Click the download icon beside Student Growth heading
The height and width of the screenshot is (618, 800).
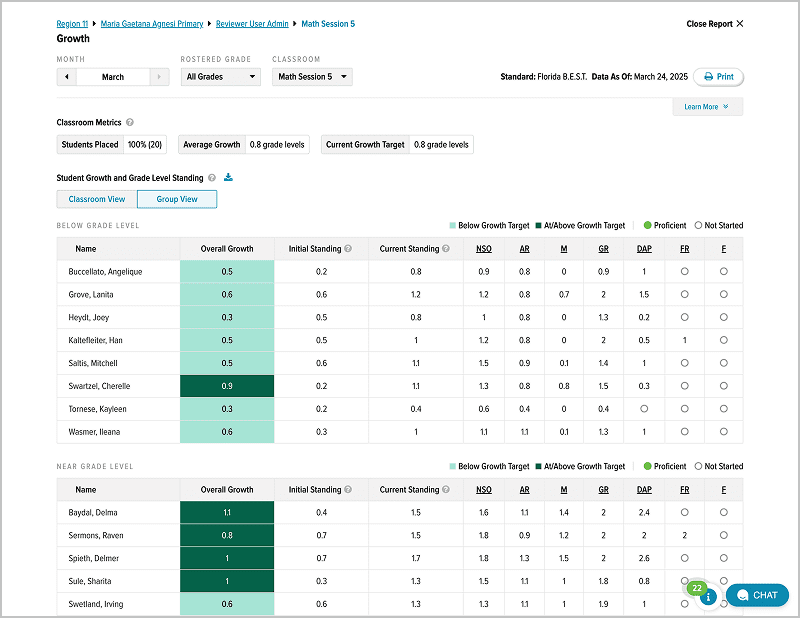pyautogui.click(x=228, y=178)
